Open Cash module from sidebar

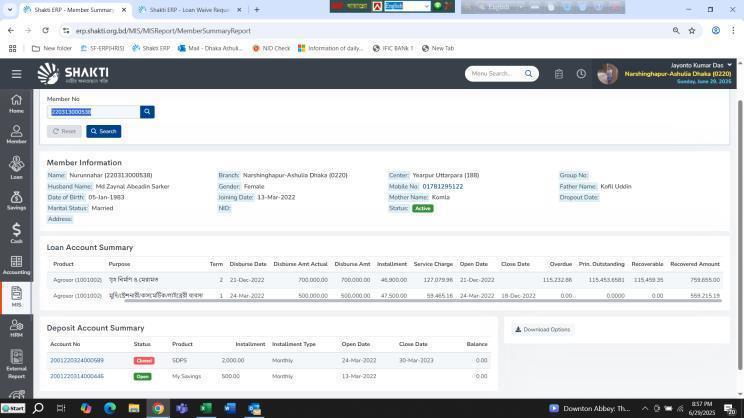[16, 233]
